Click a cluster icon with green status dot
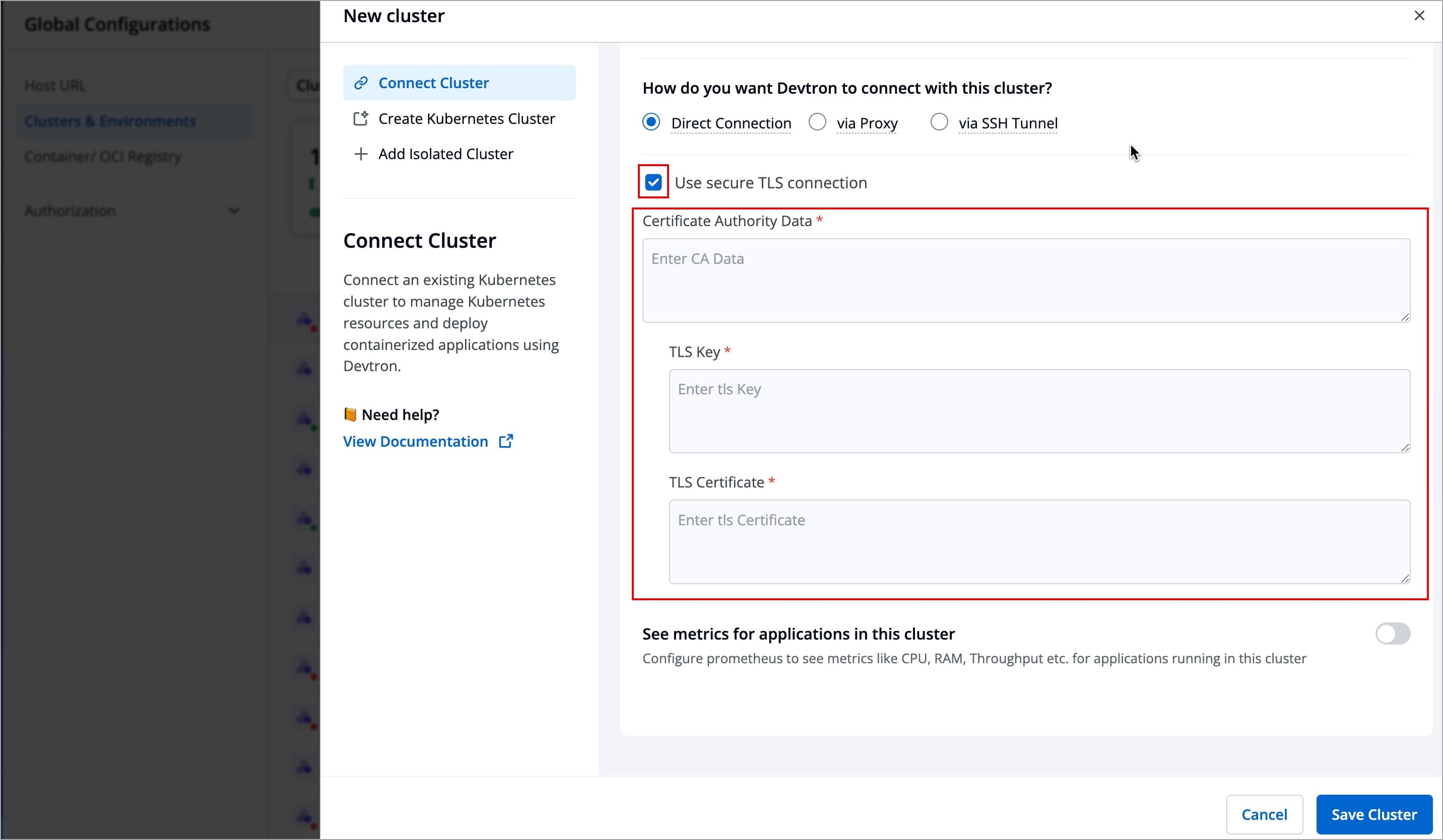 click(303, 418)
